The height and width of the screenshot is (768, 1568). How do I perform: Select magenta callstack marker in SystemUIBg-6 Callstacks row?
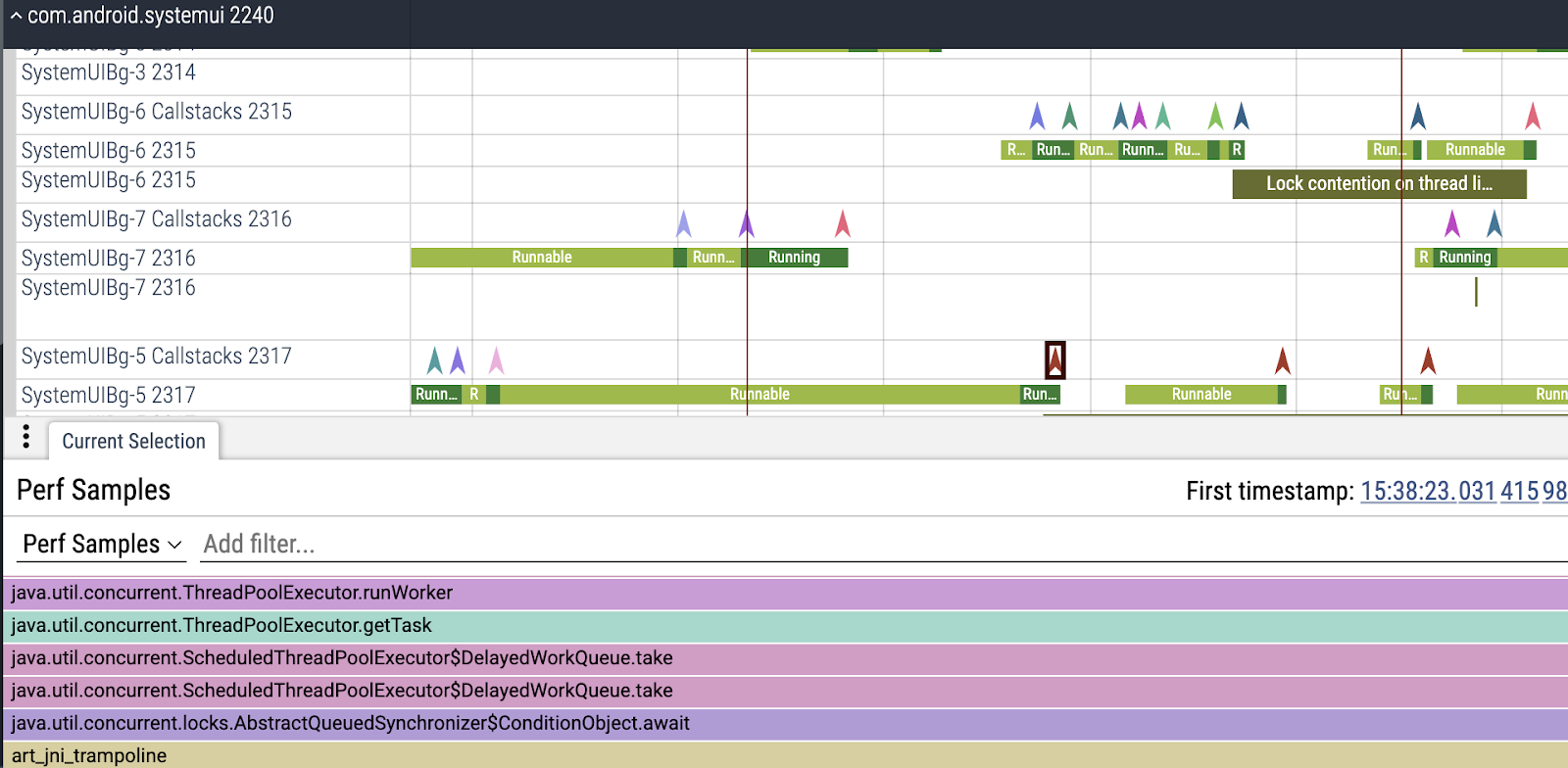click(x=1139, y=117)
